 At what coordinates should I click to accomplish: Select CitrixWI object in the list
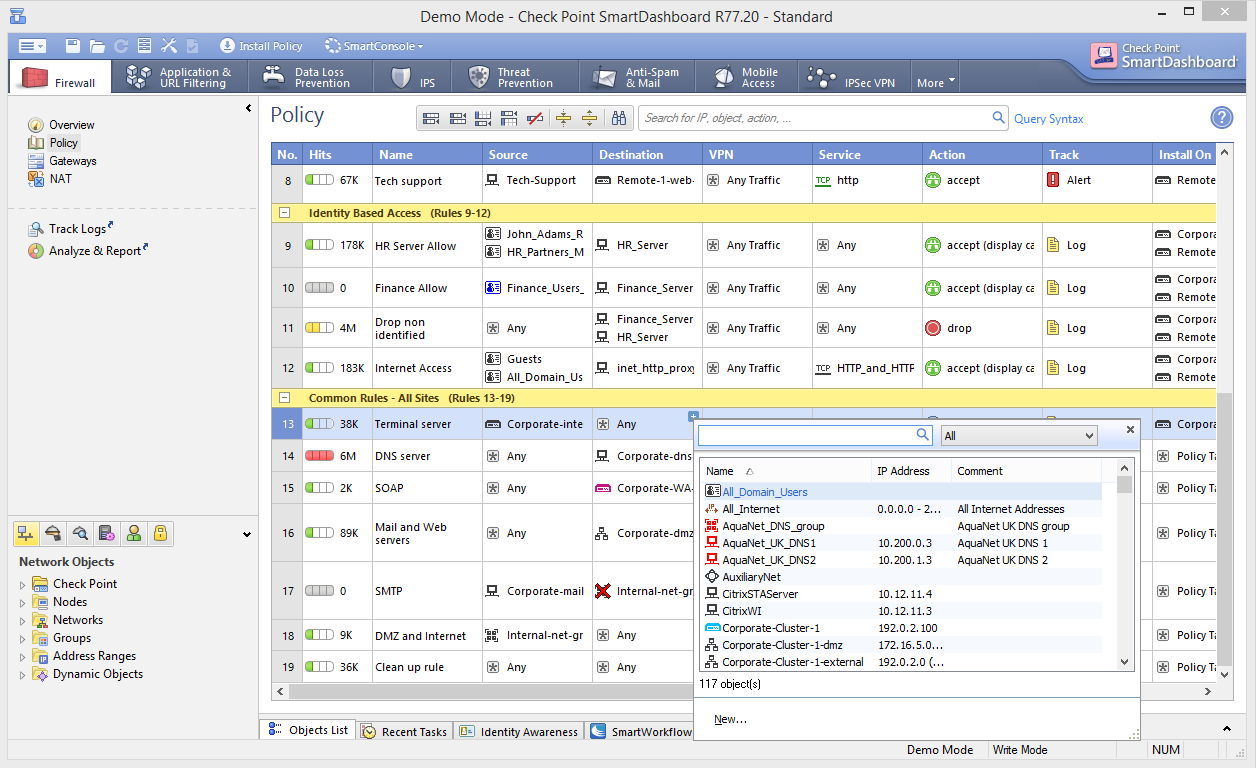[x=744, y=611]
